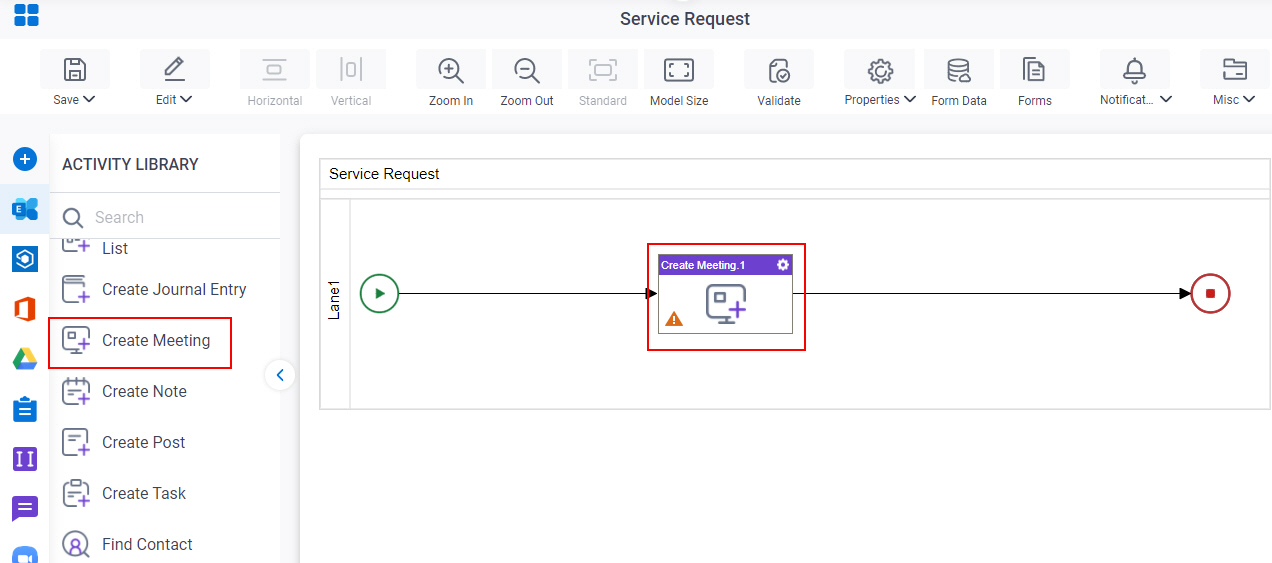The height and width of the screenshot is (563, 1272).
Task: Expand the Save dropdown arrow
Action: coord(89,99)
